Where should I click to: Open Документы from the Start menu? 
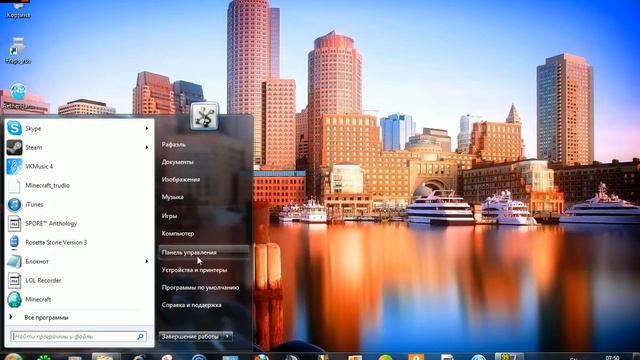[178, 162]
